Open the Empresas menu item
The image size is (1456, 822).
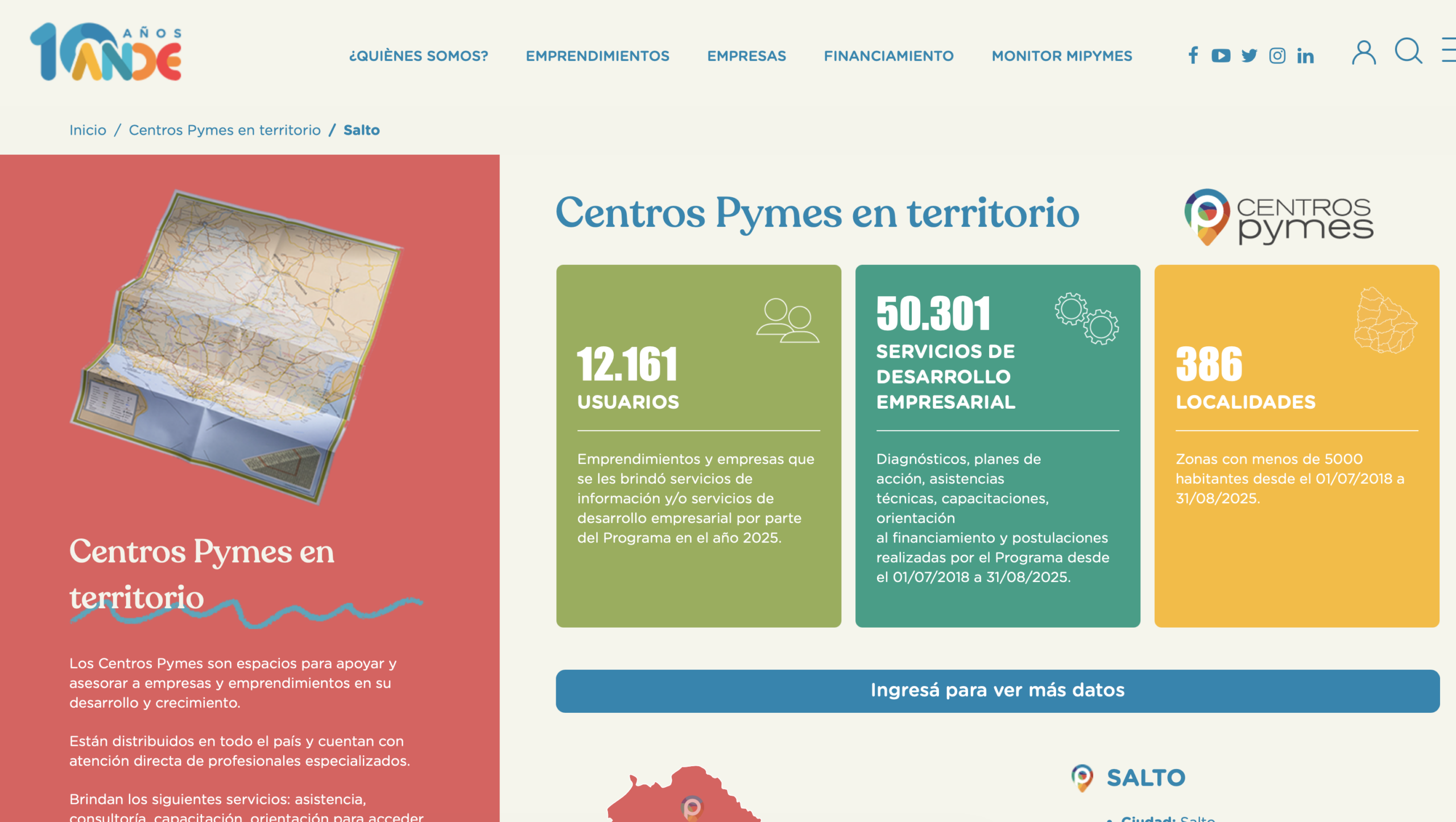pyautogui.click(x=746, y=56)
